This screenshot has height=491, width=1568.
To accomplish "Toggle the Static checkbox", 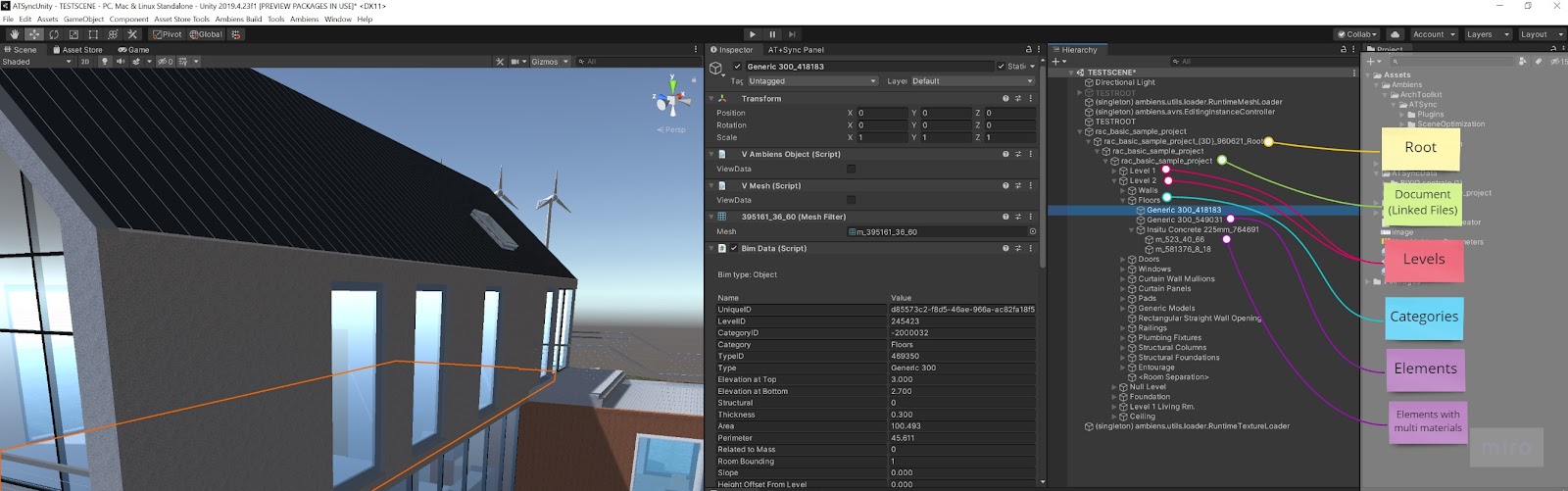I will 1001,67.
